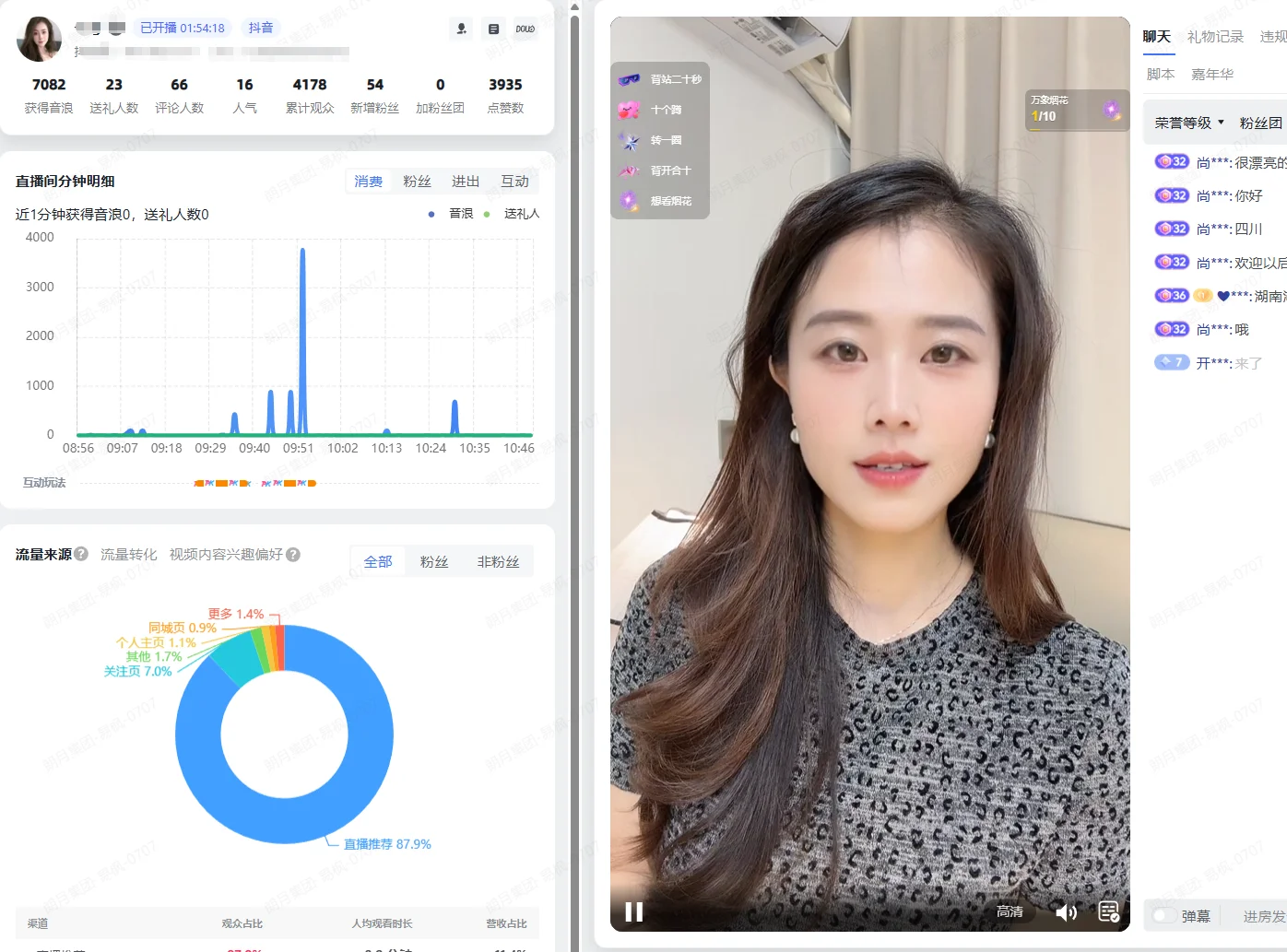
Task: Select the 非粉丝 filter option
Action: pyautogui.click(x=499, y=560)
